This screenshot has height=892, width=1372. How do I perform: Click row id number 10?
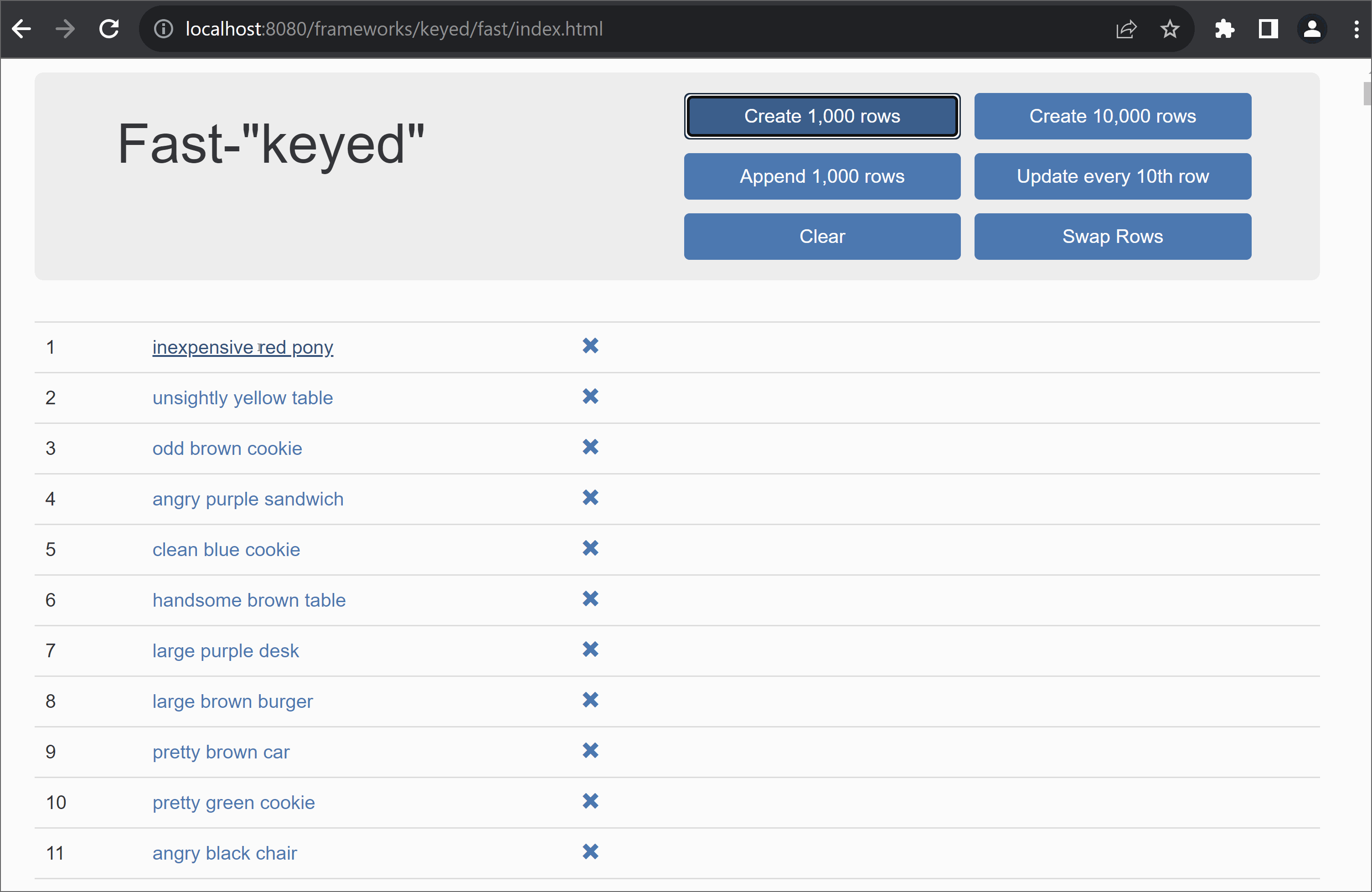coord(56,803)
